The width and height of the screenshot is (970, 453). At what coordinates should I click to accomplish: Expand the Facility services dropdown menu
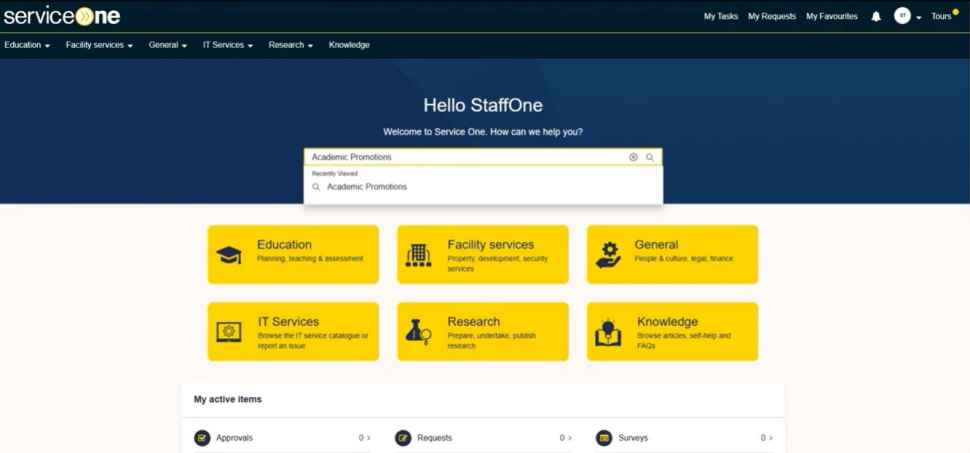[99, 45]
